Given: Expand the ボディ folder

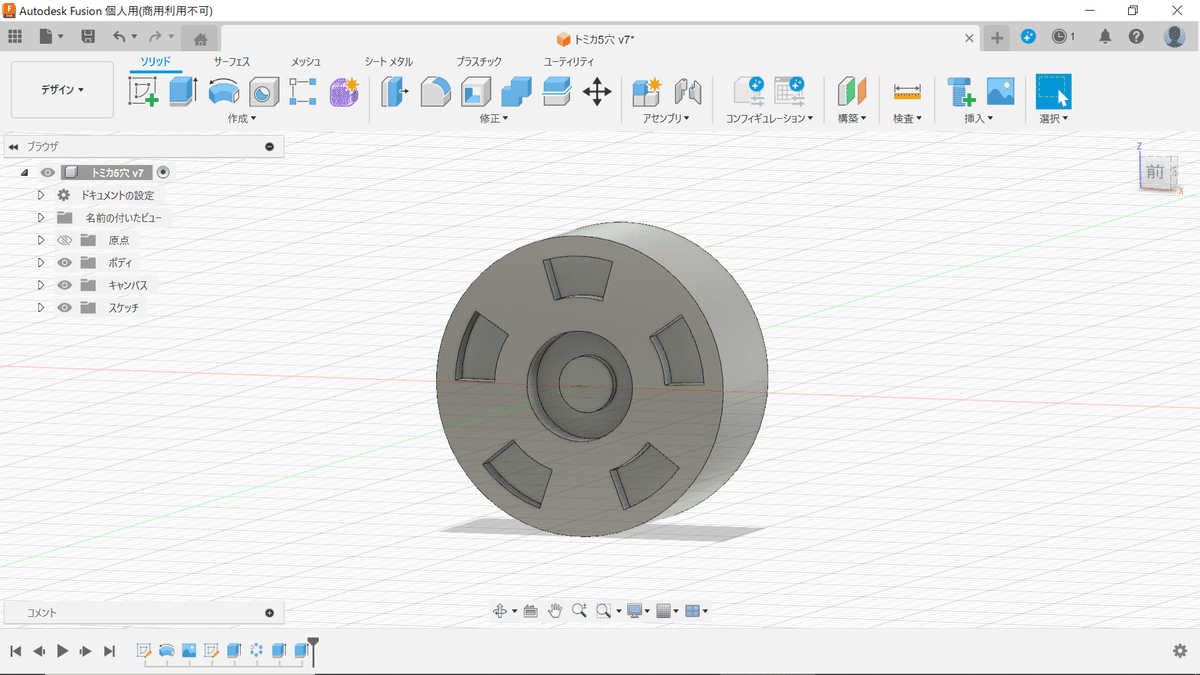Looking at the screenshot, I should tap(41, 262).
